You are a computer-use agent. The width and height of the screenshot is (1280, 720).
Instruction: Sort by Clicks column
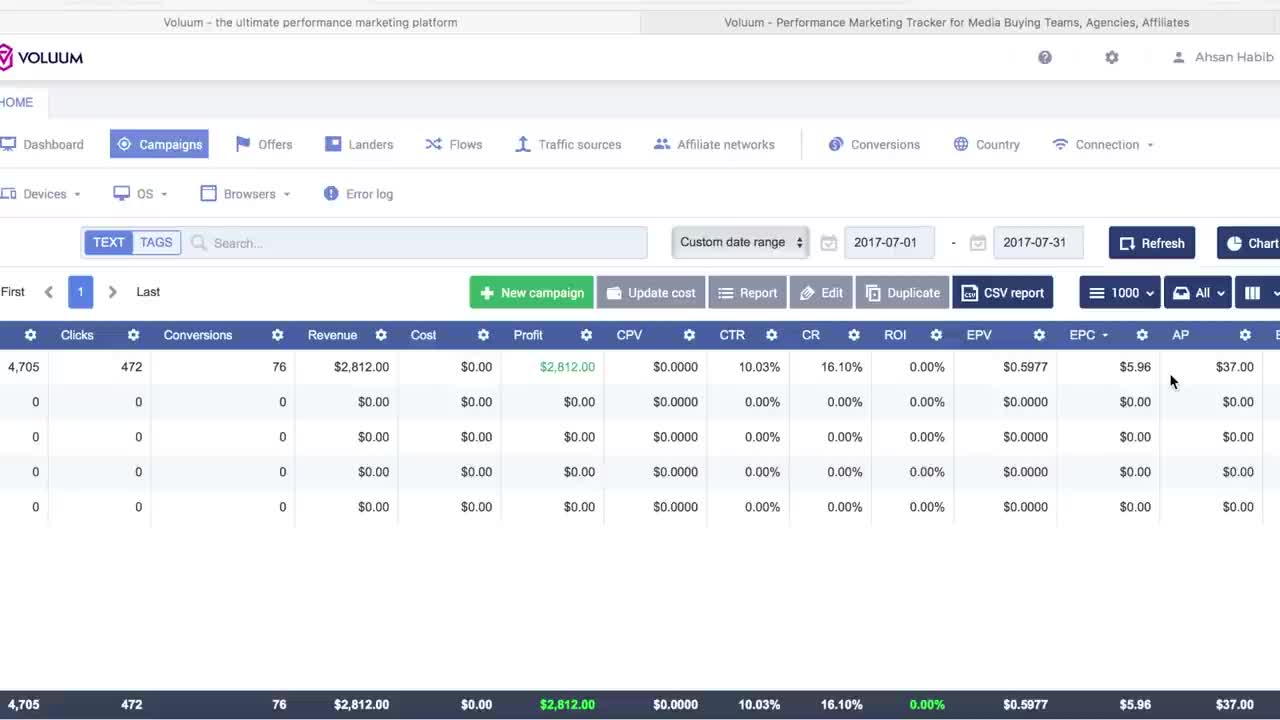[77, 335]
